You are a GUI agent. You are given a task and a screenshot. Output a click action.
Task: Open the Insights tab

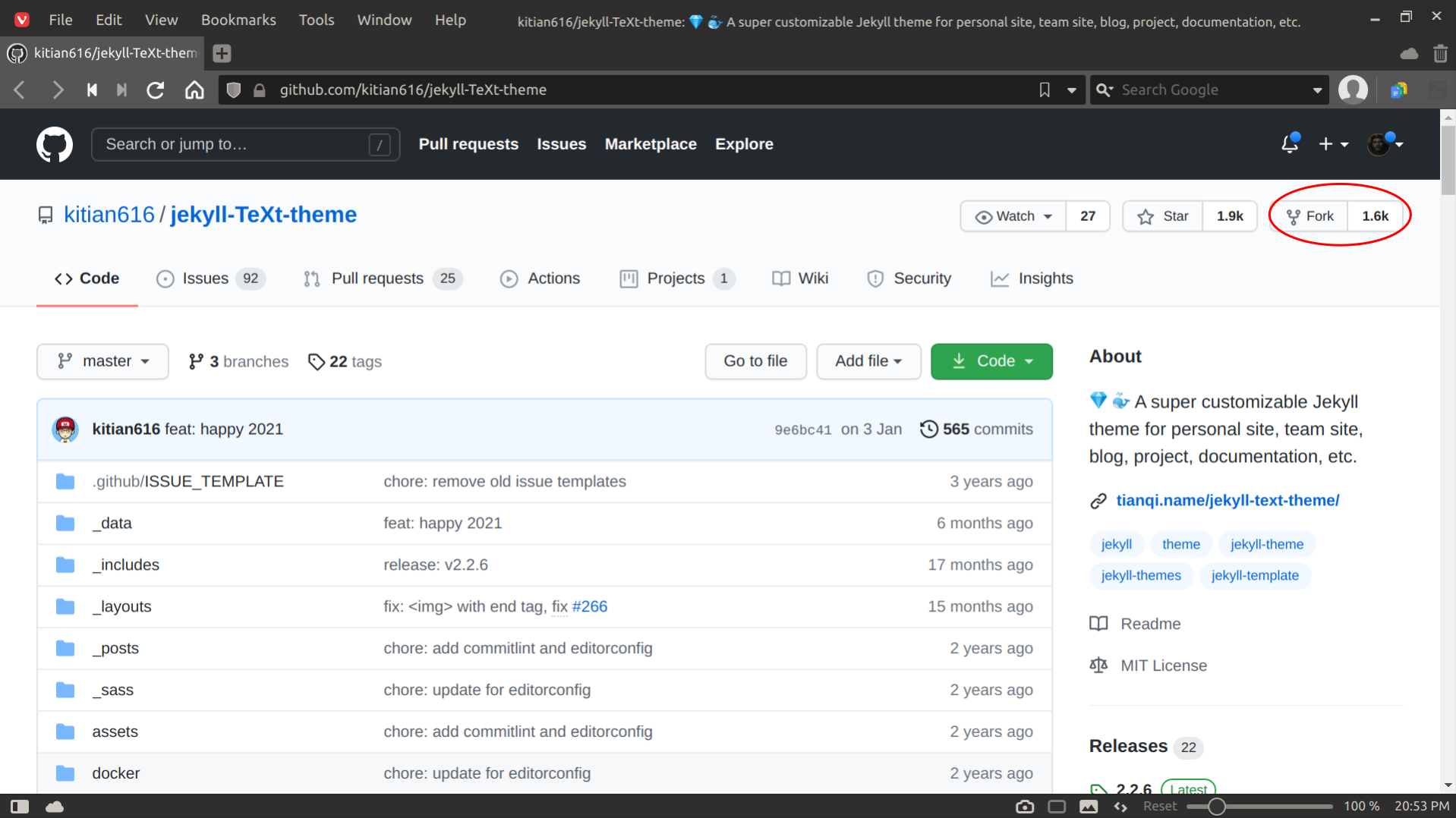click(1032, 278)
